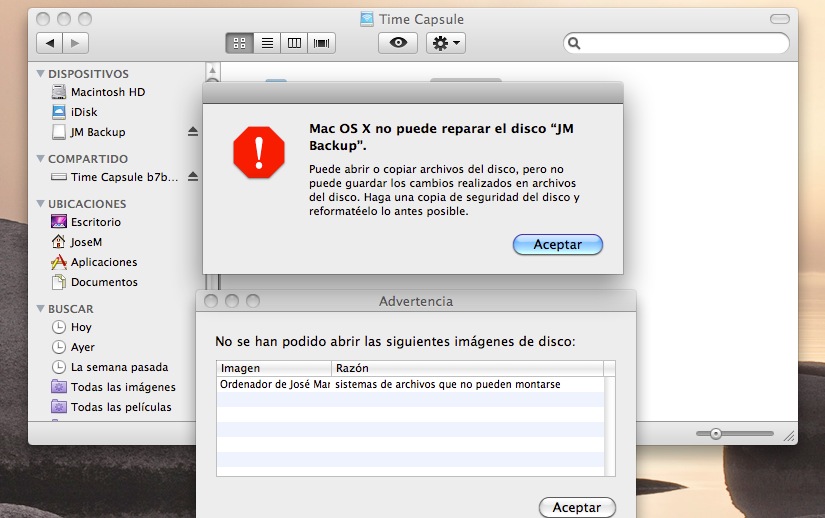Open Escritorio from the sidebar
825x518 pixels.
coord(86,222)
